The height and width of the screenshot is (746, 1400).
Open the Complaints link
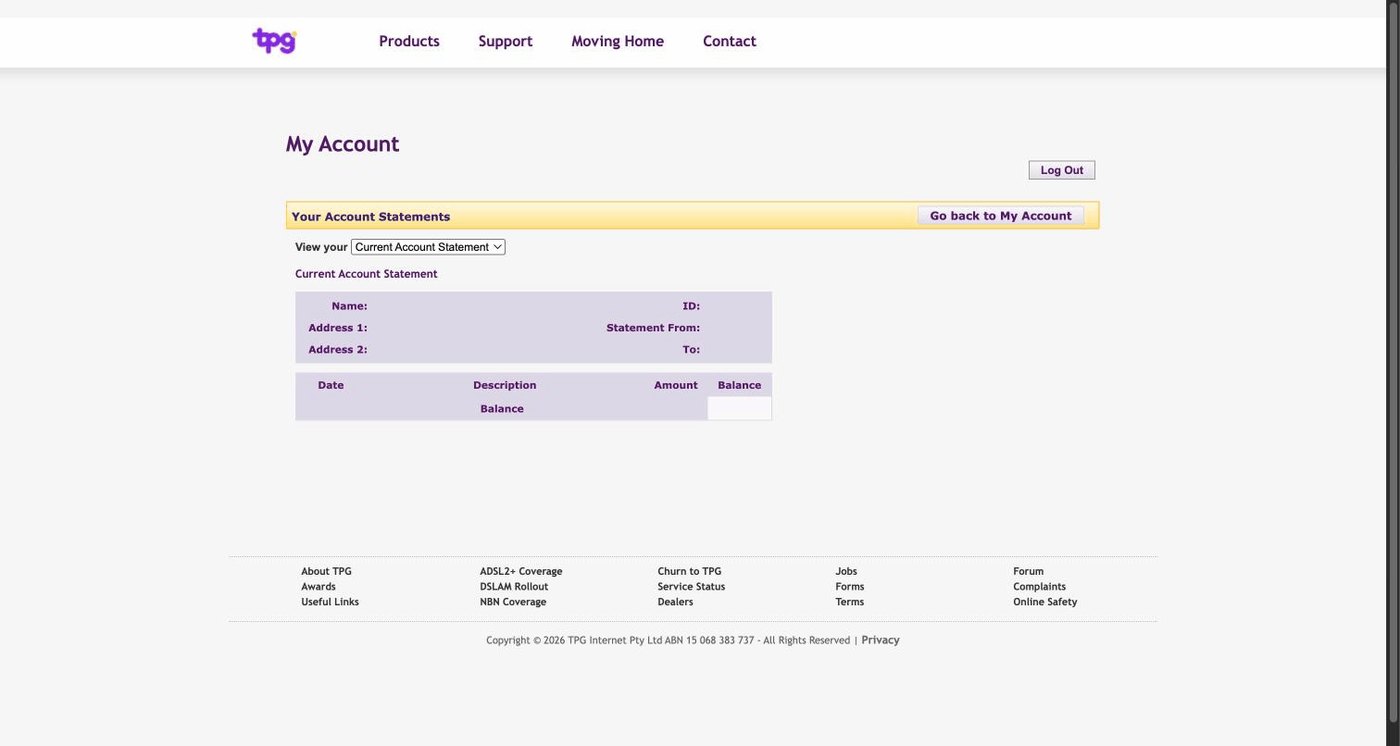[1039, 587]
